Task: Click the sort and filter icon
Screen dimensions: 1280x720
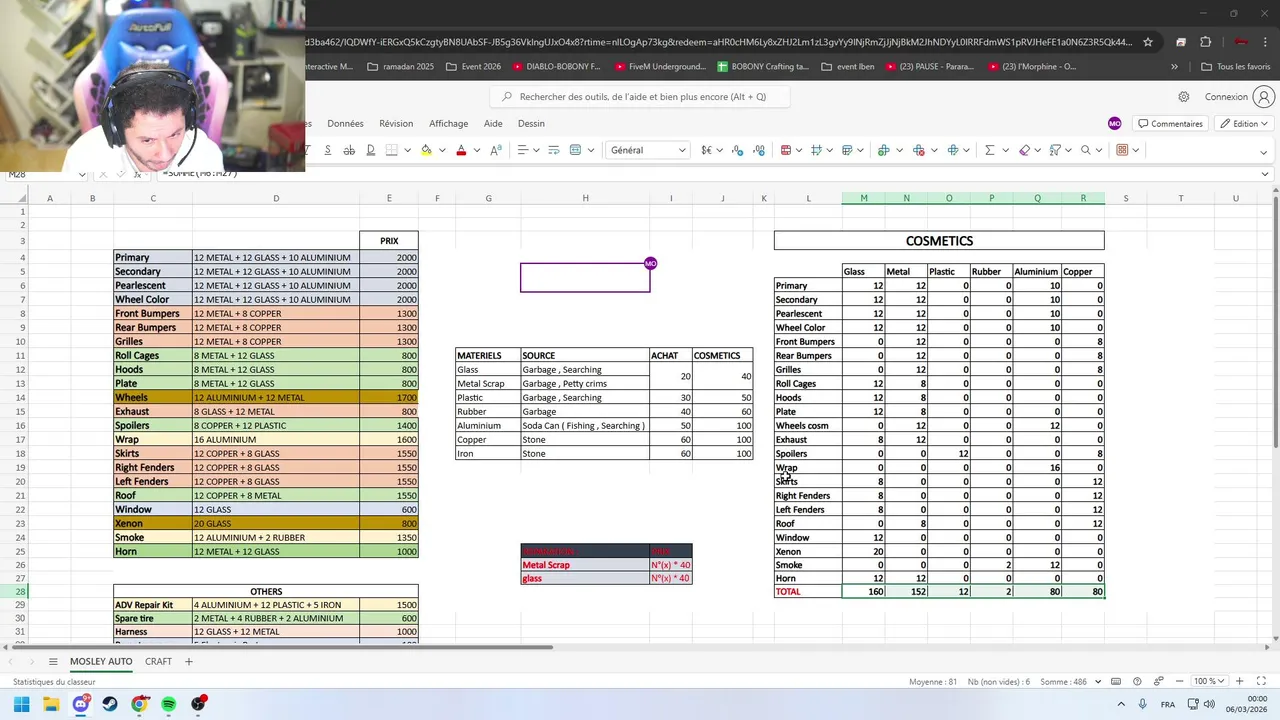Action: tap(1055, 150)
